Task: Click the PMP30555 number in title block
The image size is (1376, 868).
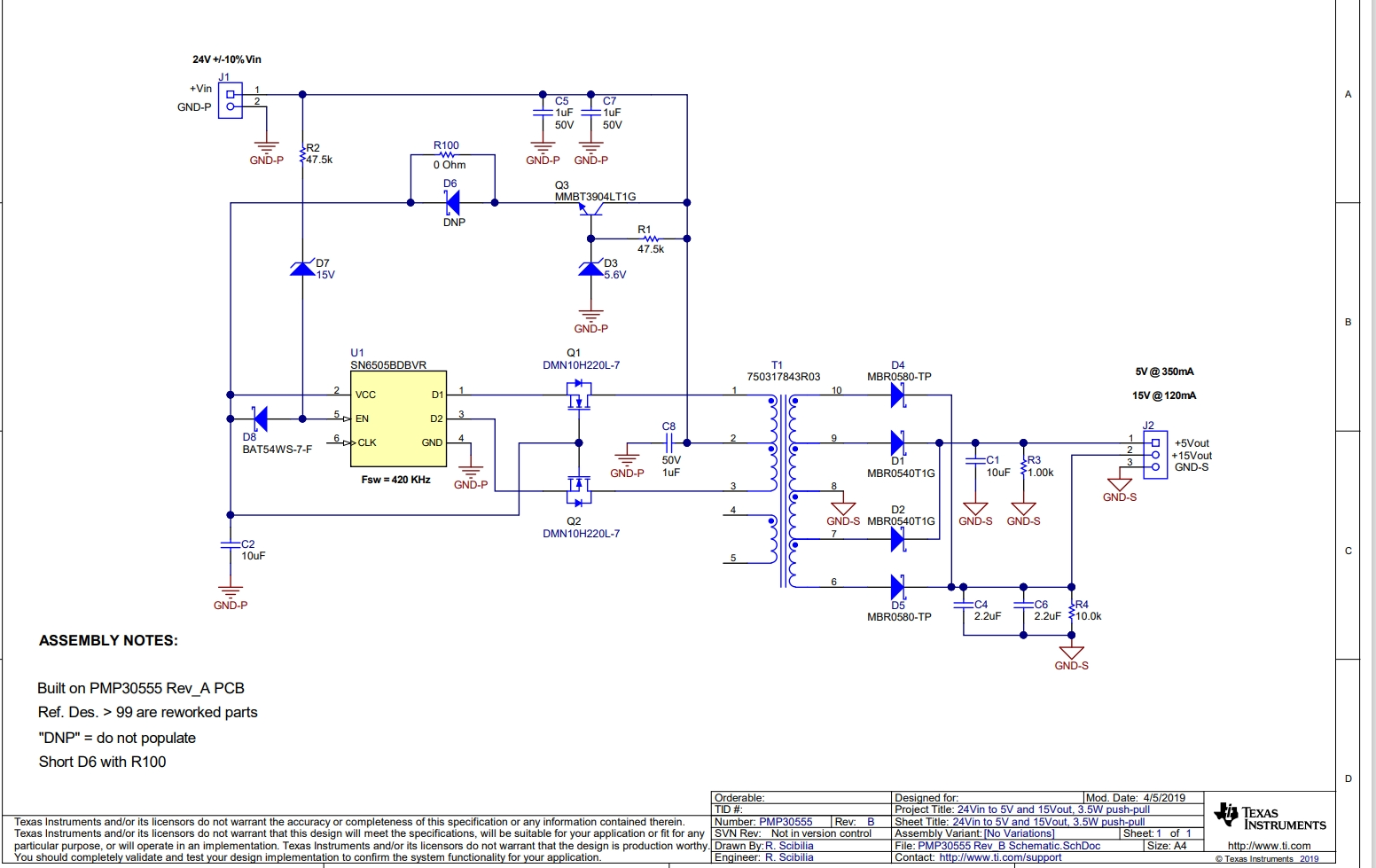Action: pos(786,822)
